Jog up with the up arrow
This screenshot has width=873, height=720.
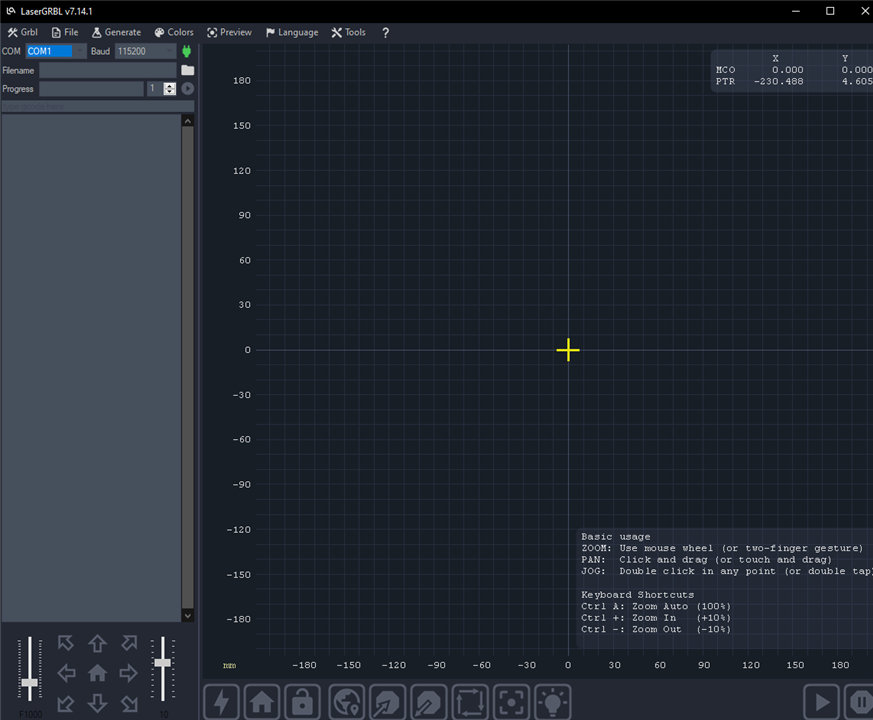tap(97, 643)
